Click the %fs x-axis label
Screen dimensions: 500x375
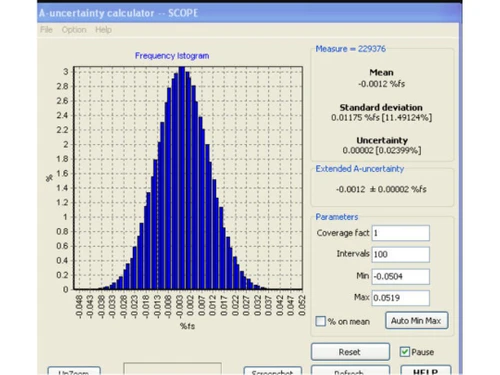pos(187,326)
